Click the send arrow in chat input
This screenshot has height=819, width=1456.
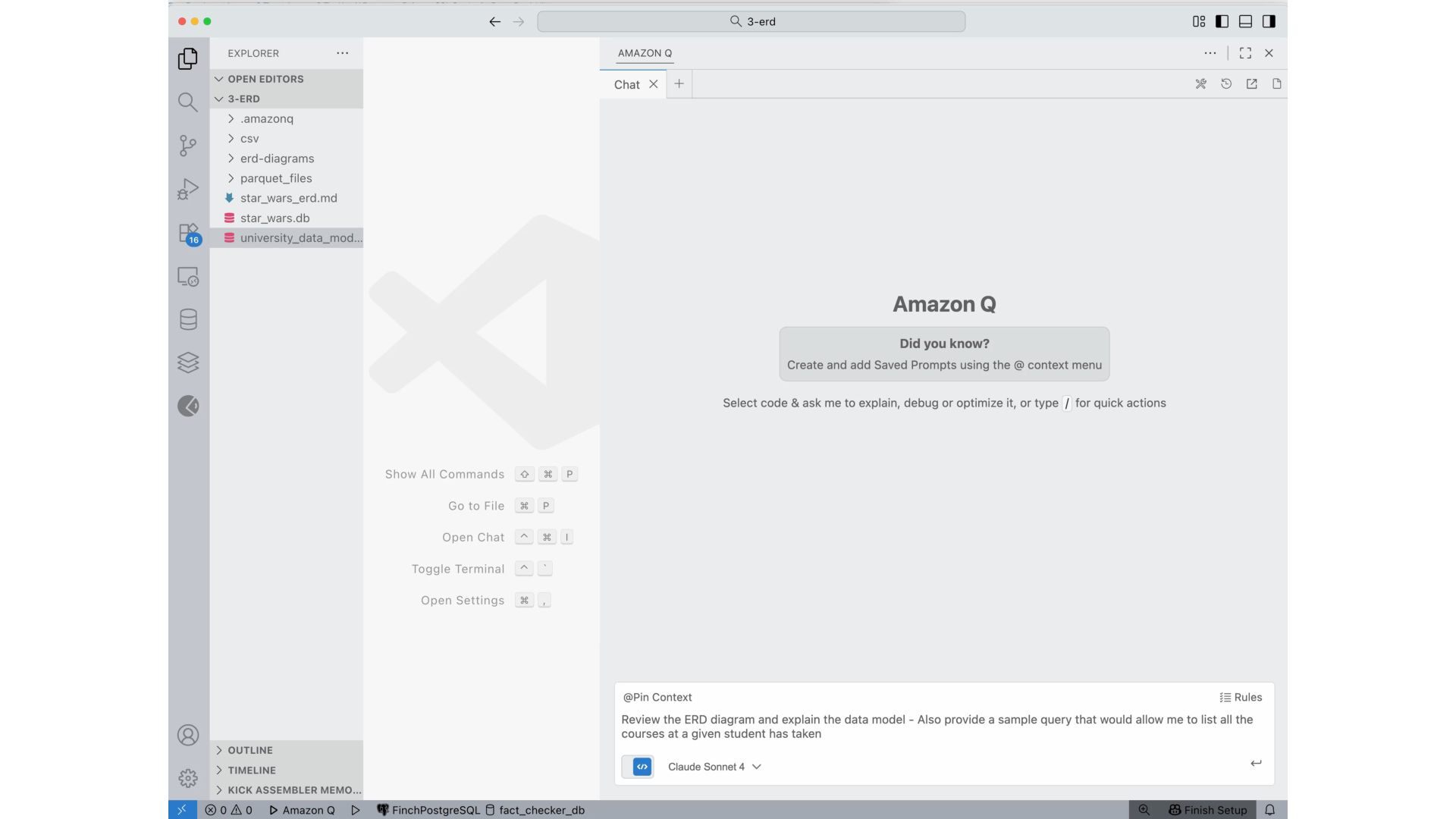click(x=1256, y=764)
